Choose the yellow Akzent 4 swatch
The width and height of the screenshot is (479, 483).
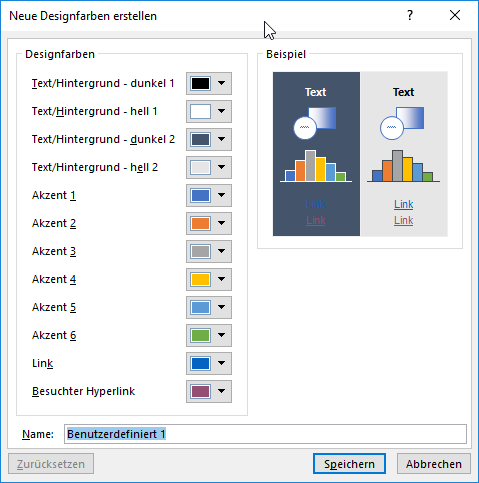[x=200, y=279]
